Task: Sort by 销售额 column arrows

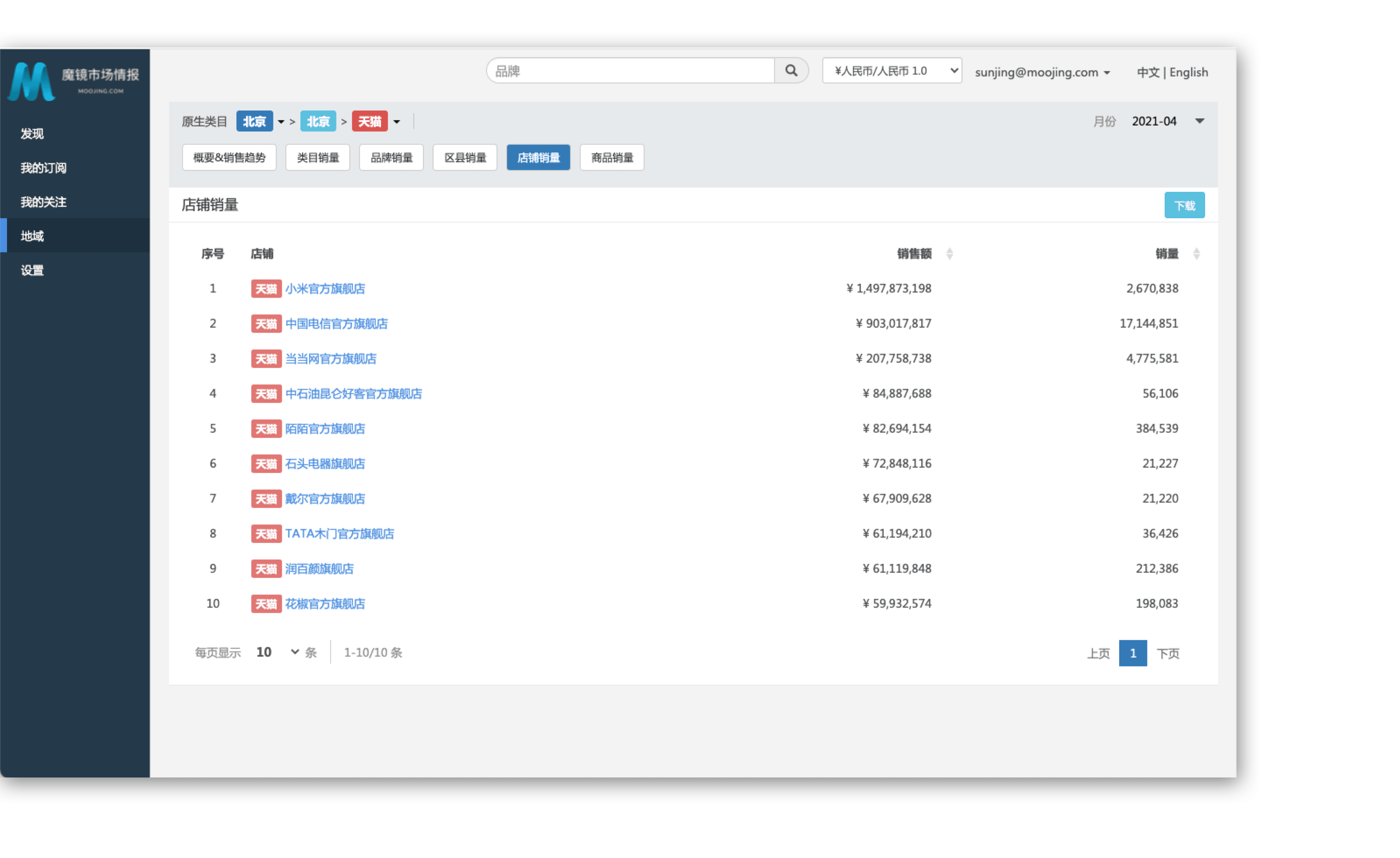Action: [x=949, y=254]
